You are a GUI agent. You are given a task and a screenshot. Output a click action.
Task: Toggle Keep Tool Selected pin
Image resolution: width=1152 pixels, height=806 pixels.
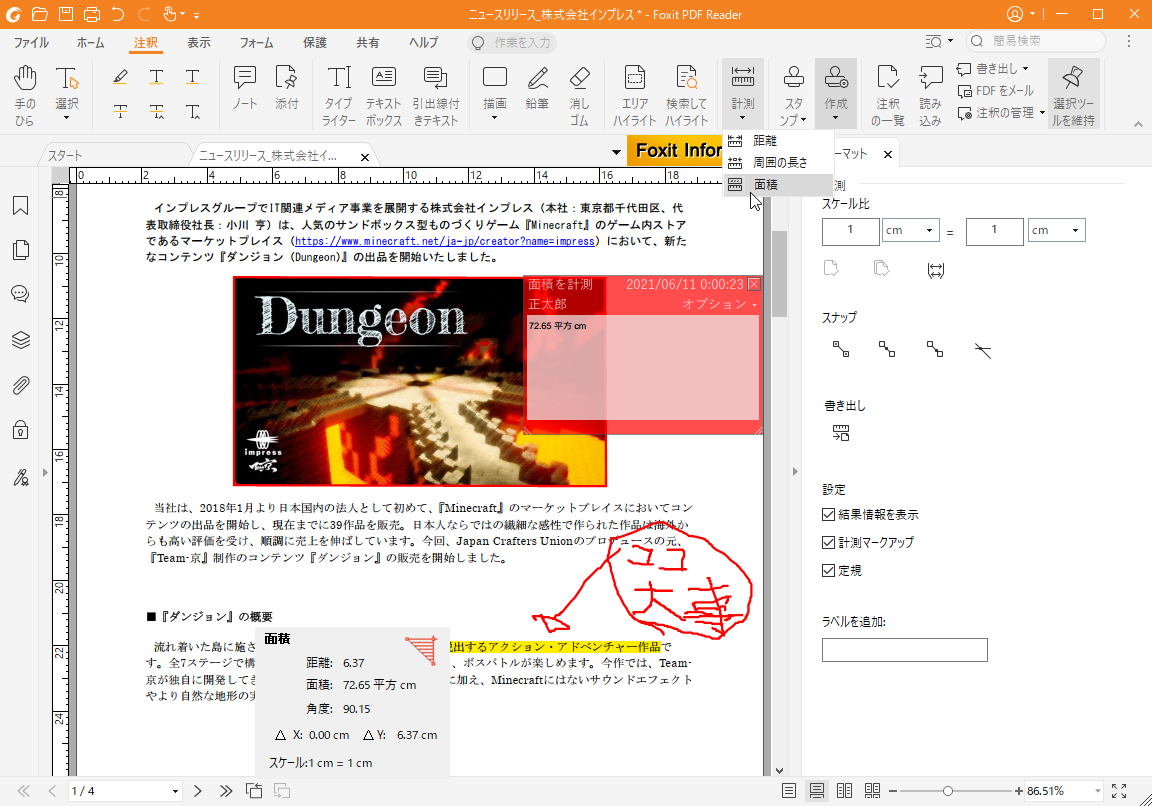tap(1073, 95)
